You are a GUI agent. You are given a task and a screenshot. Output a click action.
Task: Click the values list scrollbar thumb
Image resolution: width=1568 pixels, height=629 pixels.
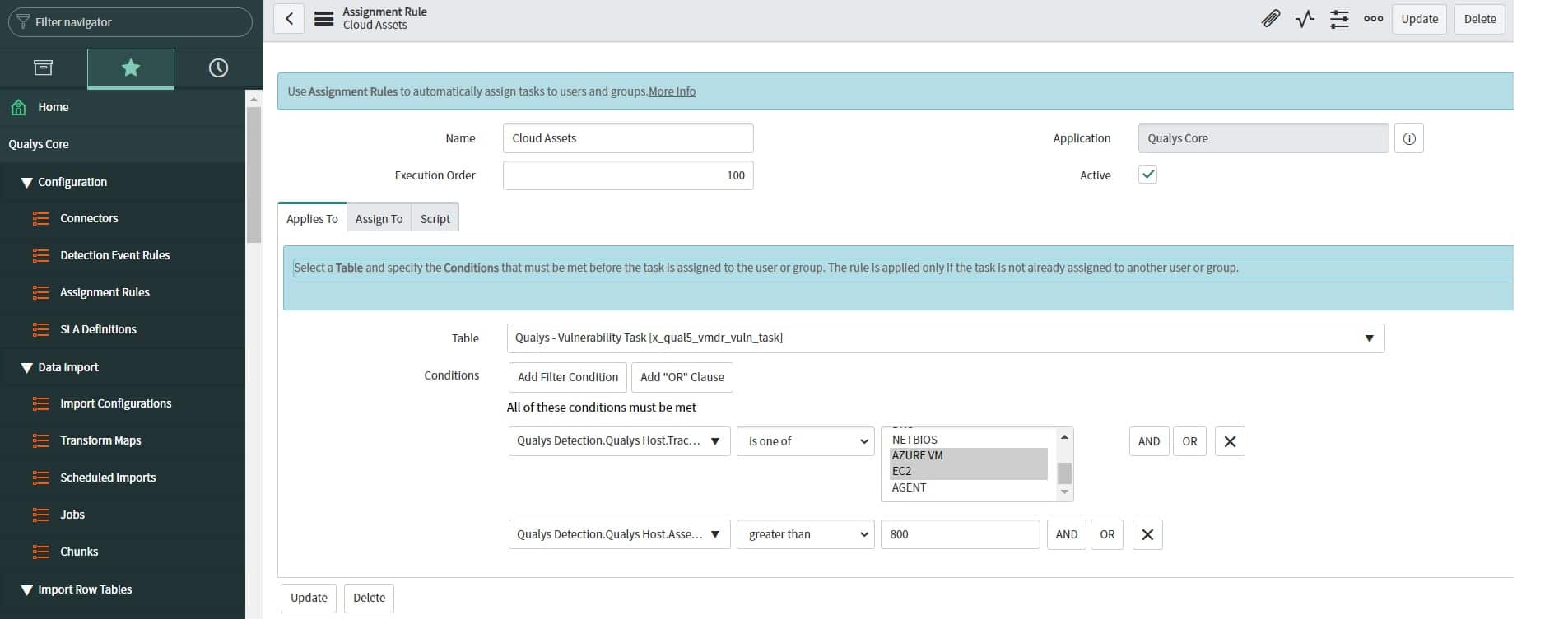[1064, 473]
